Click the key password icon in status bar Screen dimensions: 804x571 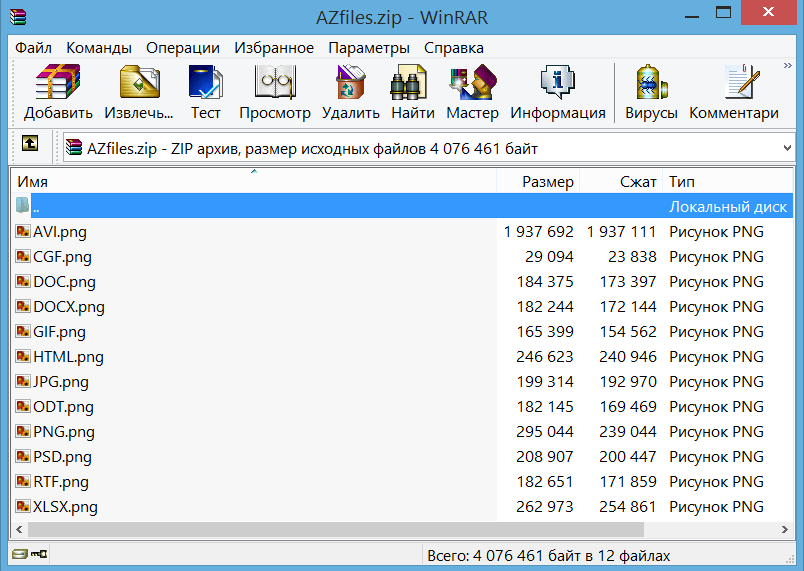[39, 554]
